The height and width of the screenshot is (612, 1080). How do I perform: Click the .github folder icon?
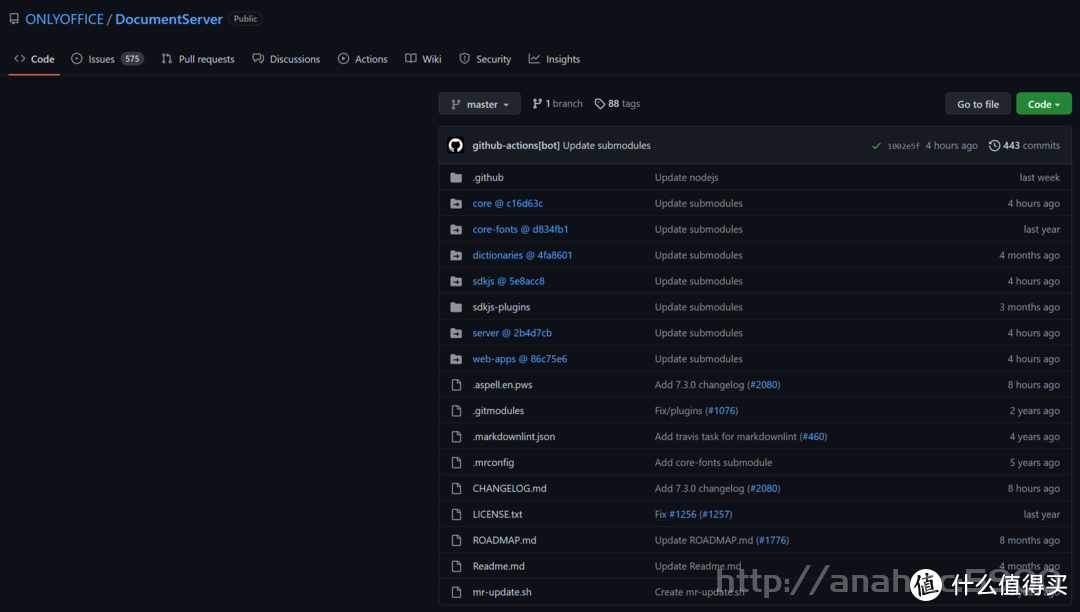click(x=456, y=178)
